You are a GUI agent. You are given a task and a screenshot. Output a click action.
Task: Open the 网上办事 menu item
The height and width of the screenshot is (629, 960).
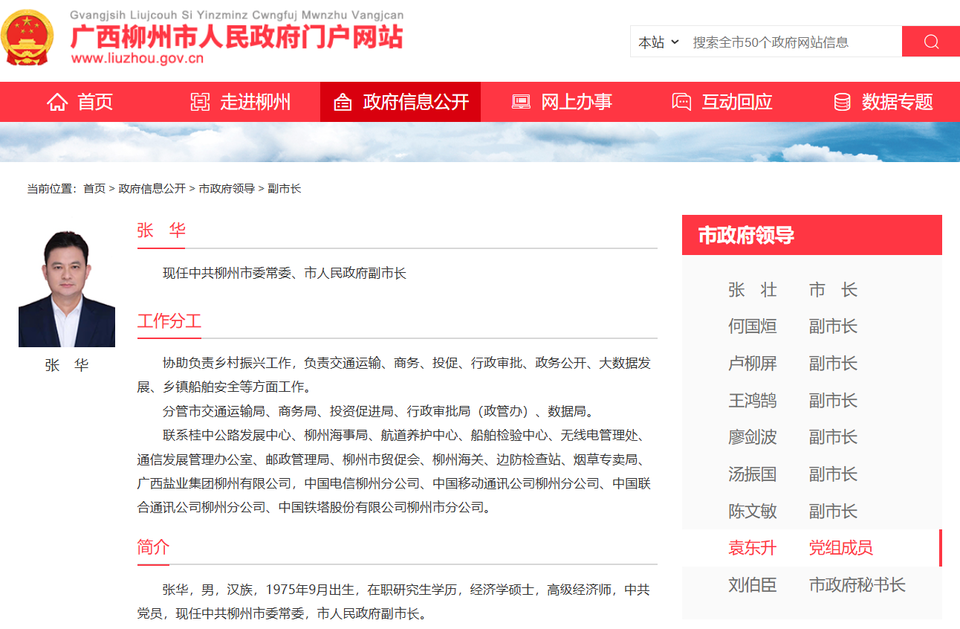(x=576, y=102)
